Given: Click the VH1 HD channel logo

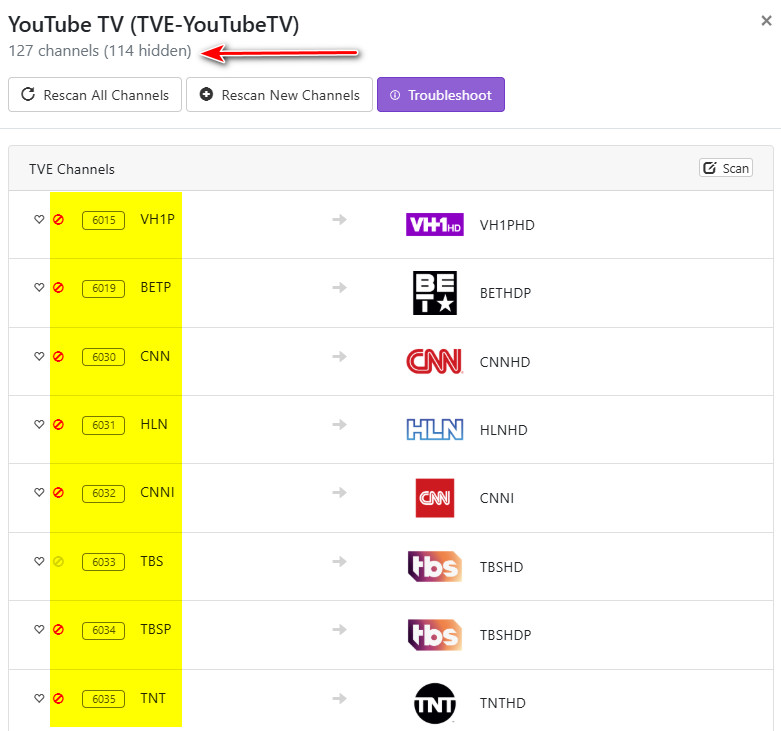Looking at the screenshot, I should tap(435, 225).
